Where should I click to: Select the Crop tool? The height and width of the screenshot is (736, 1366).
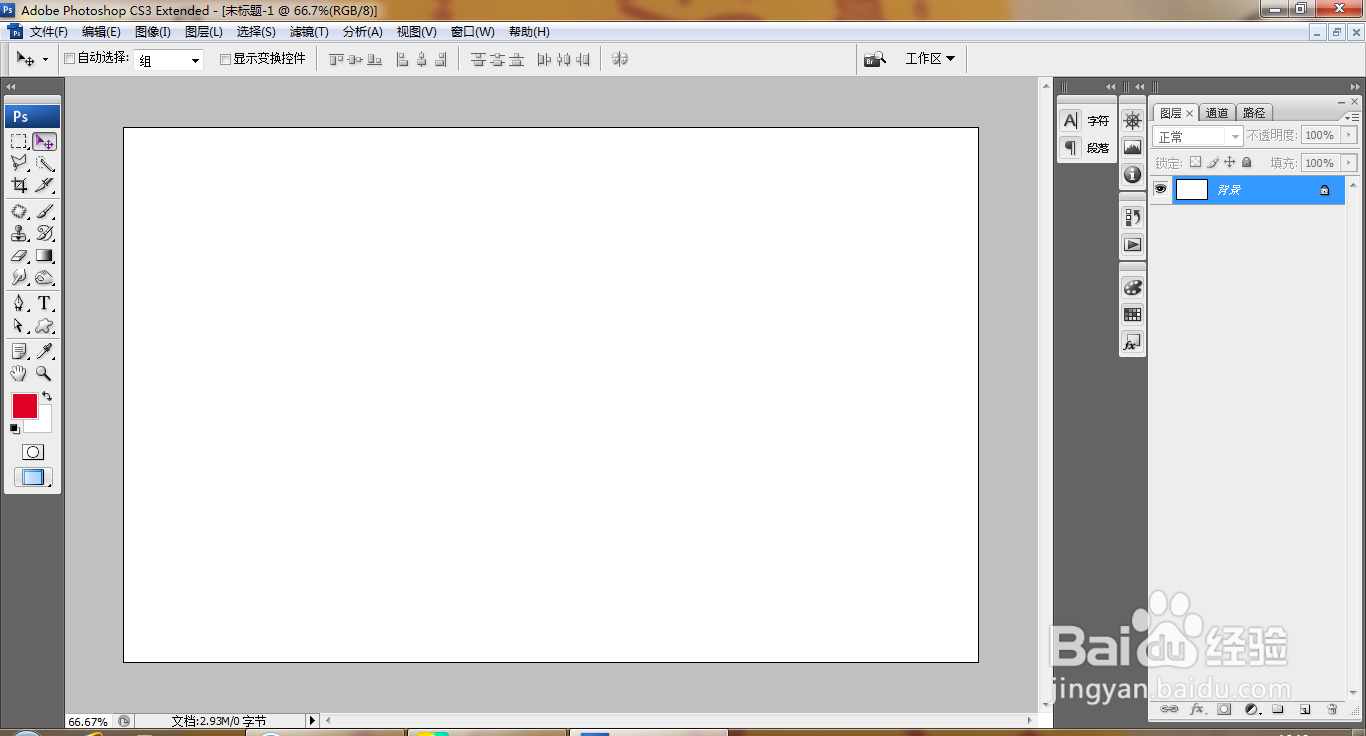coord(19,185)
